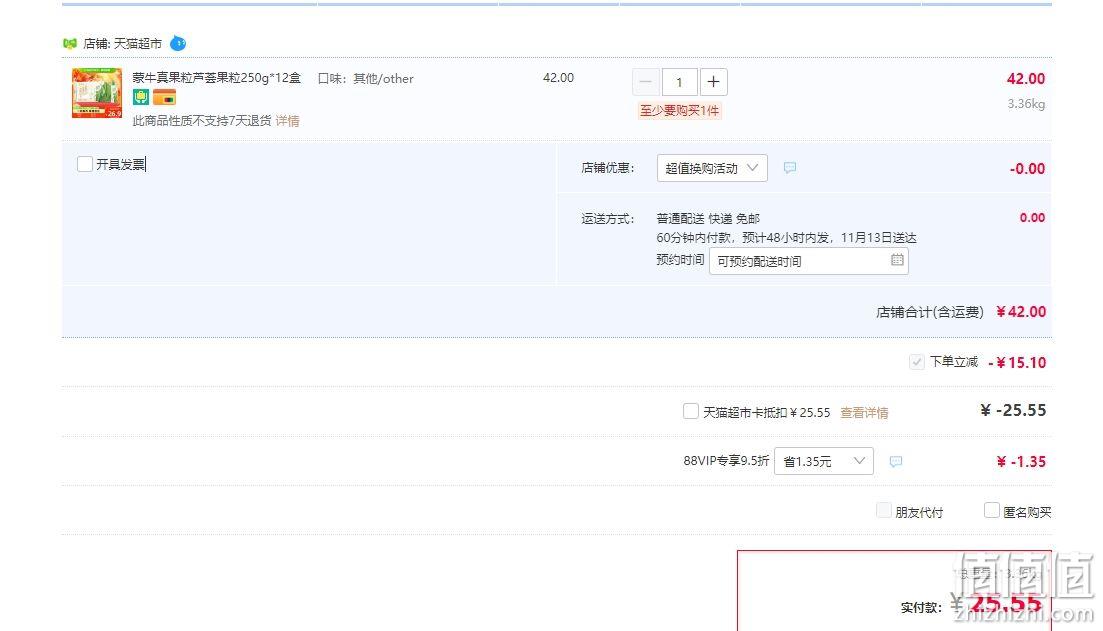1103x631 pixels.
Task: Click the 运送方式 label
Action: (608, 219)
